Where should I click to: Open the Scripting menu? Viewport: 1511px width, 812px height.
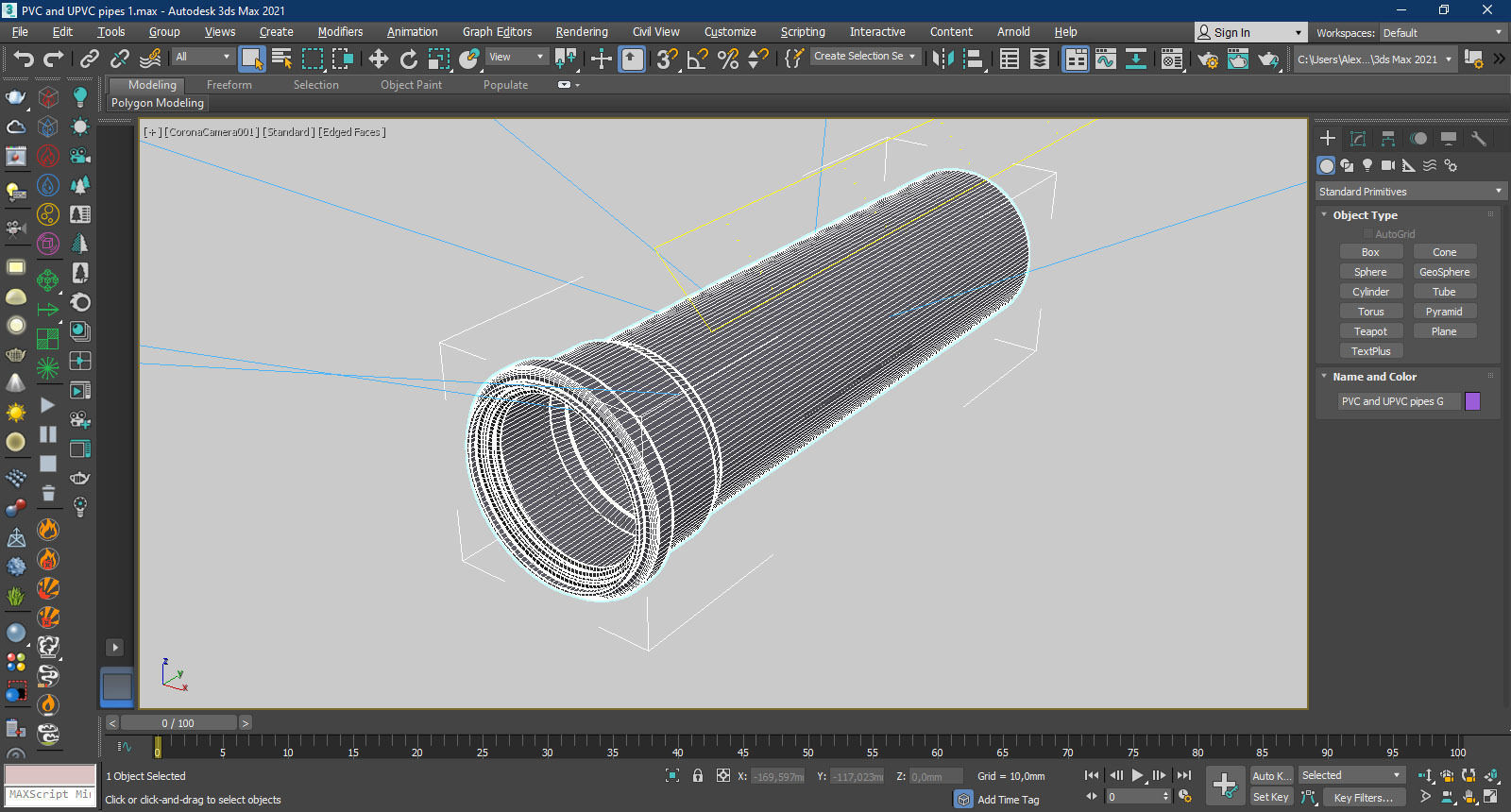point(803,32)
